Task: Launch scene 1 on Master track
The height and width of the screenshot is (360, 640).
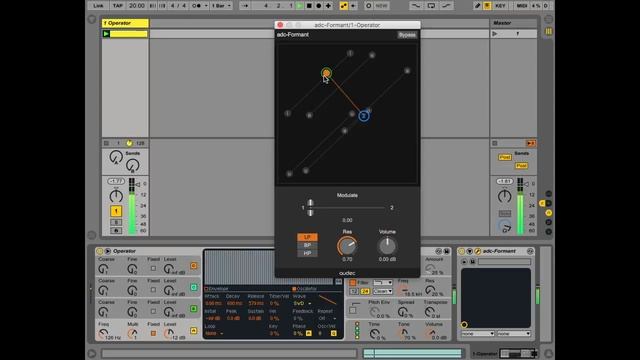Action: point(495,34)
